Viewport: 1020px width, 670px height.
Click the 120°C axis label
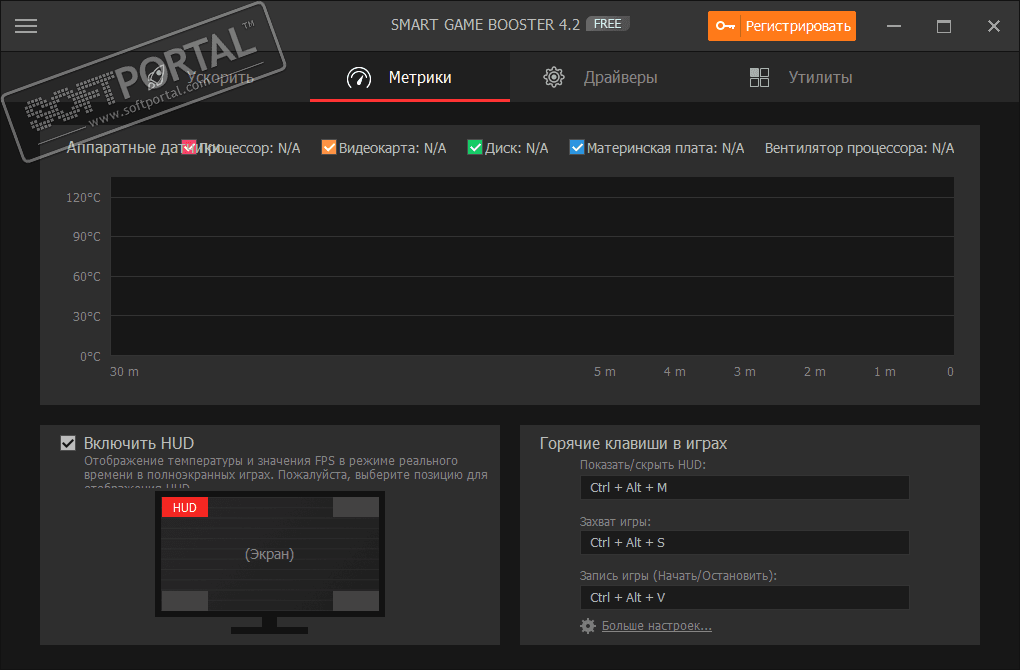coord(83,197)
